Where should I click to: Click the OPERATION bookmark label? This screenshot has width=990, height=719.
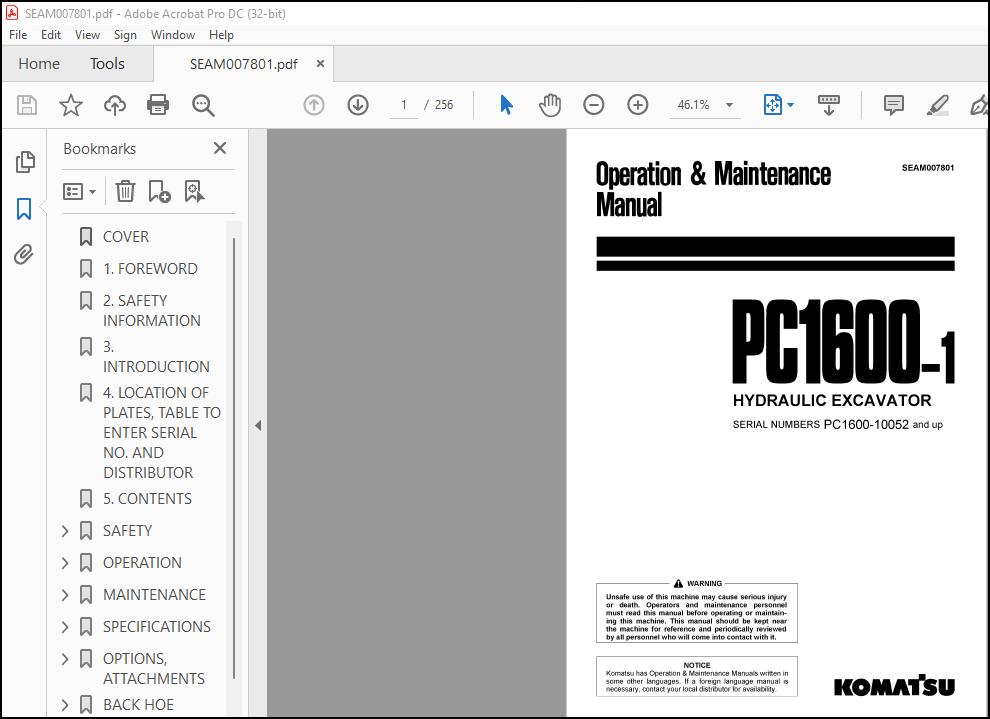click(x=142, y=563)
